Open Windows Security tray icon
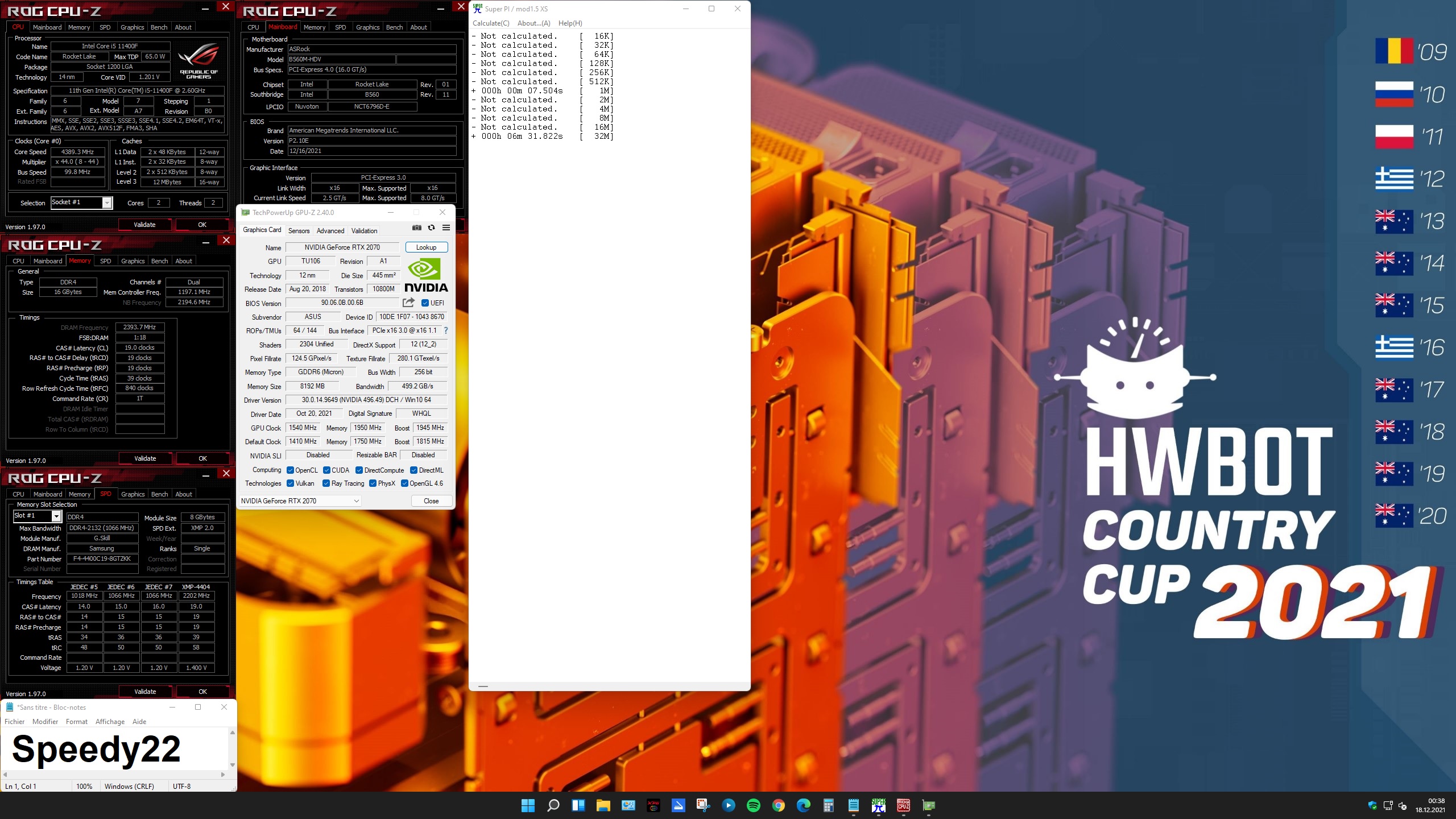The image size is (1456, 819). pyautogui.click(x=1372, y=805)
